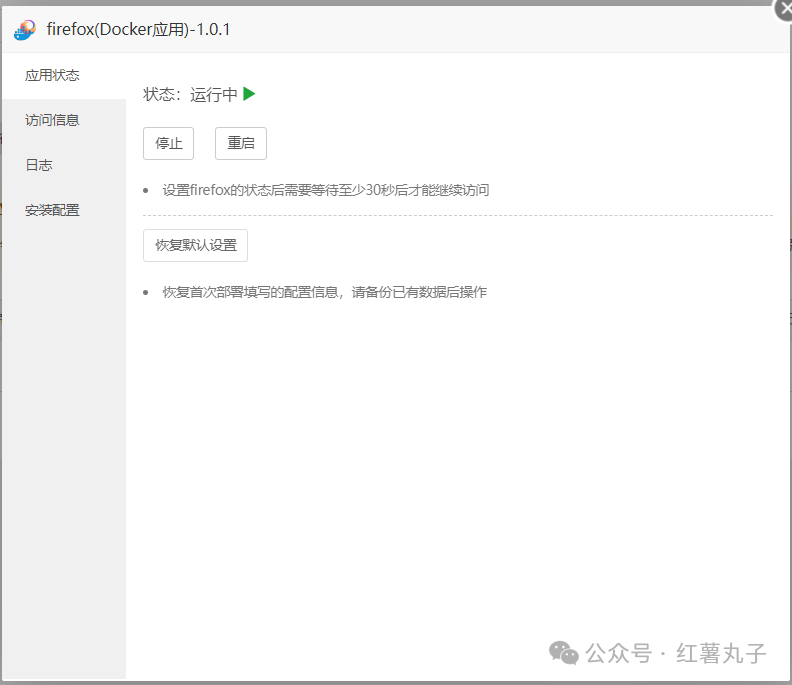Show the 日志 tab

(x=39, y=165)
